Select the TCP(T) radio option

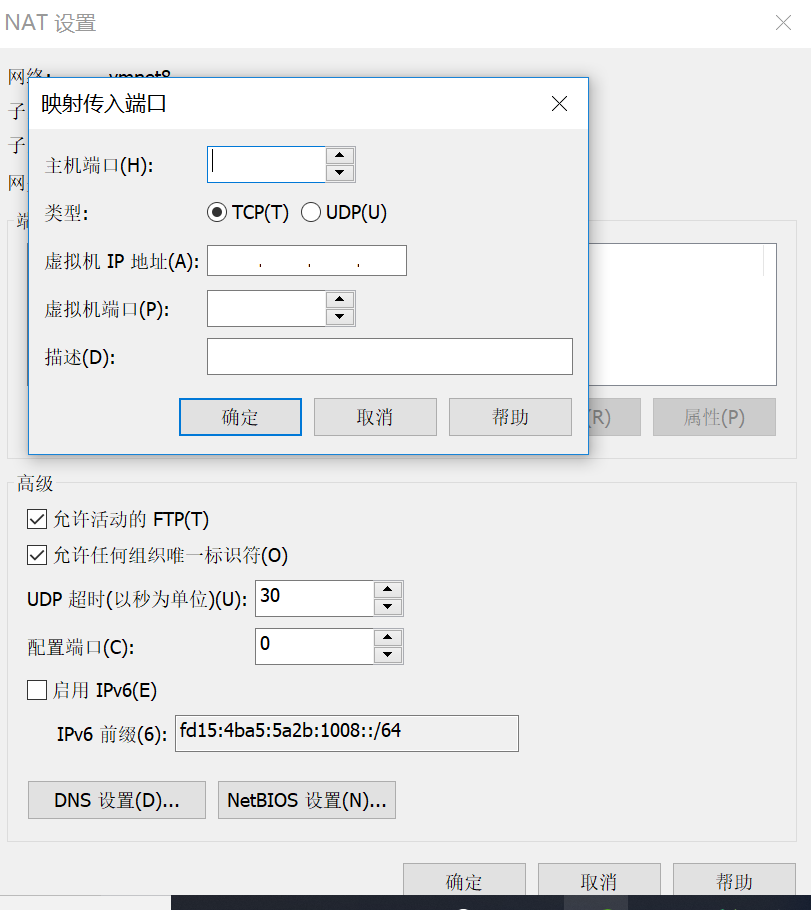click(217, 212)
